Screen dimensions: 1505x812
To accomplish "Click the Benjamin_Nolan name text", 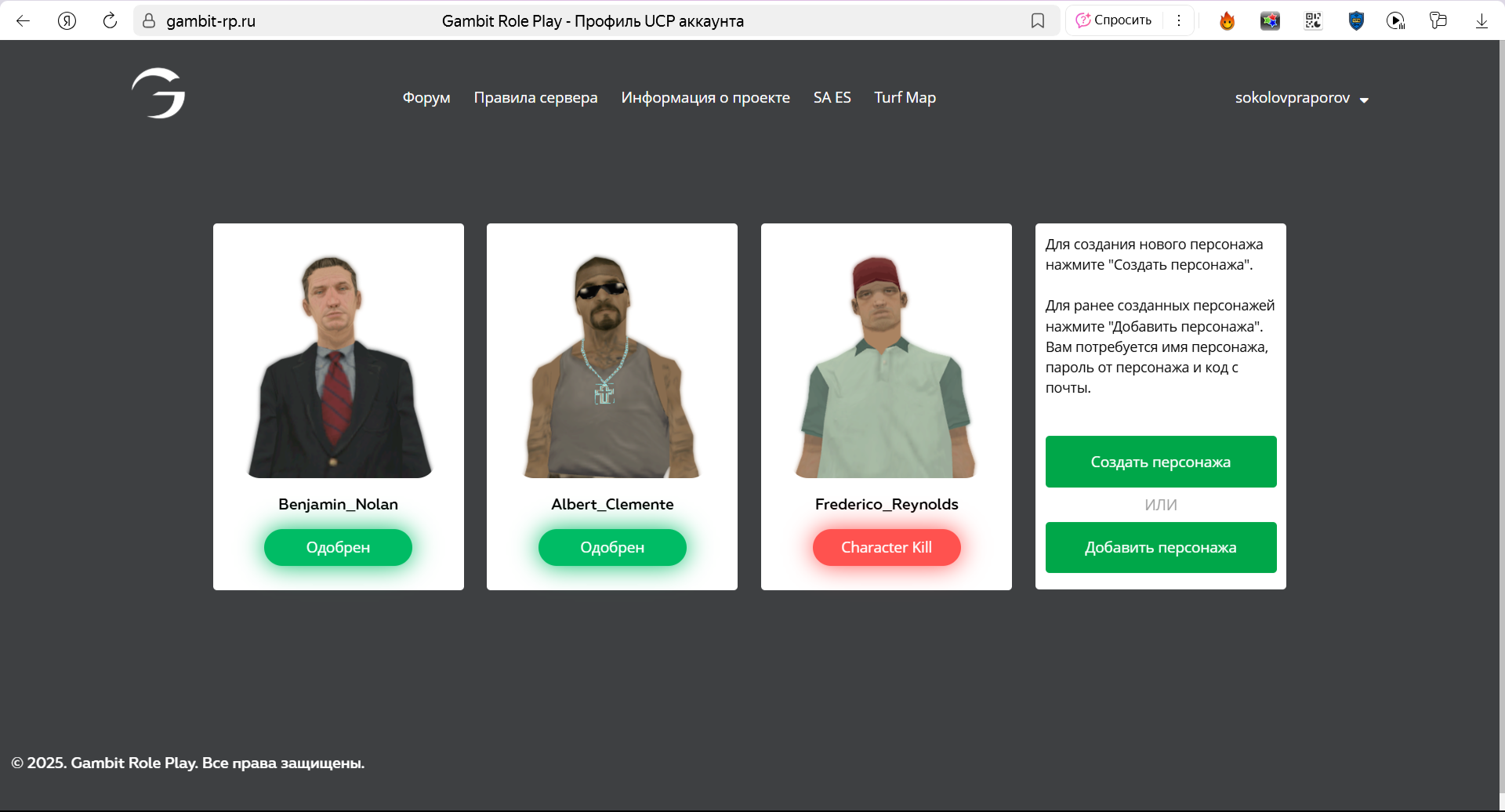I will point(339,504).
